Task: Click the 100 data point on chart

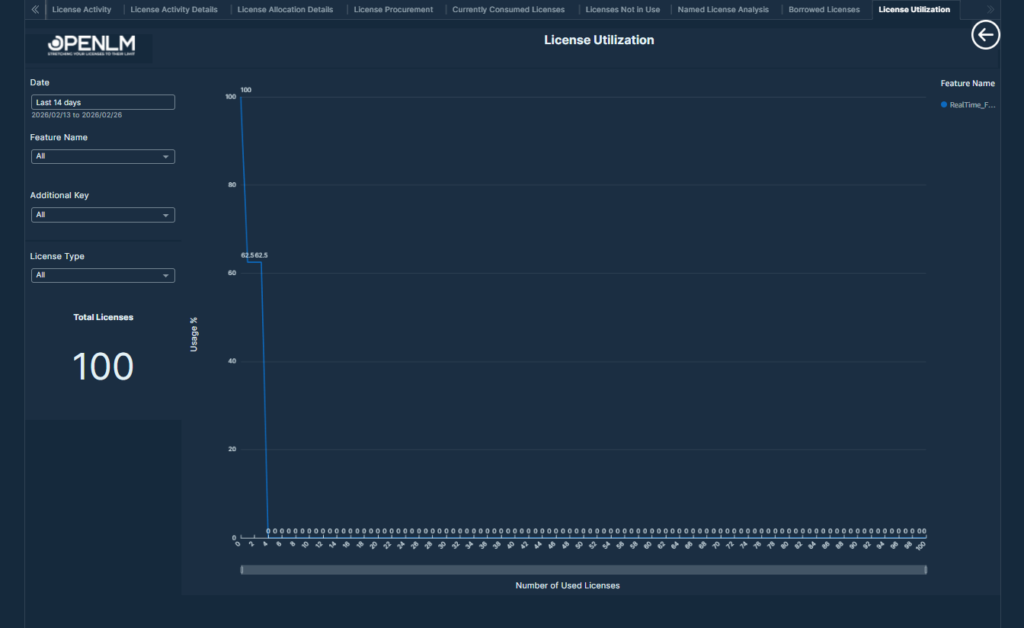Action: coord(241,97)
